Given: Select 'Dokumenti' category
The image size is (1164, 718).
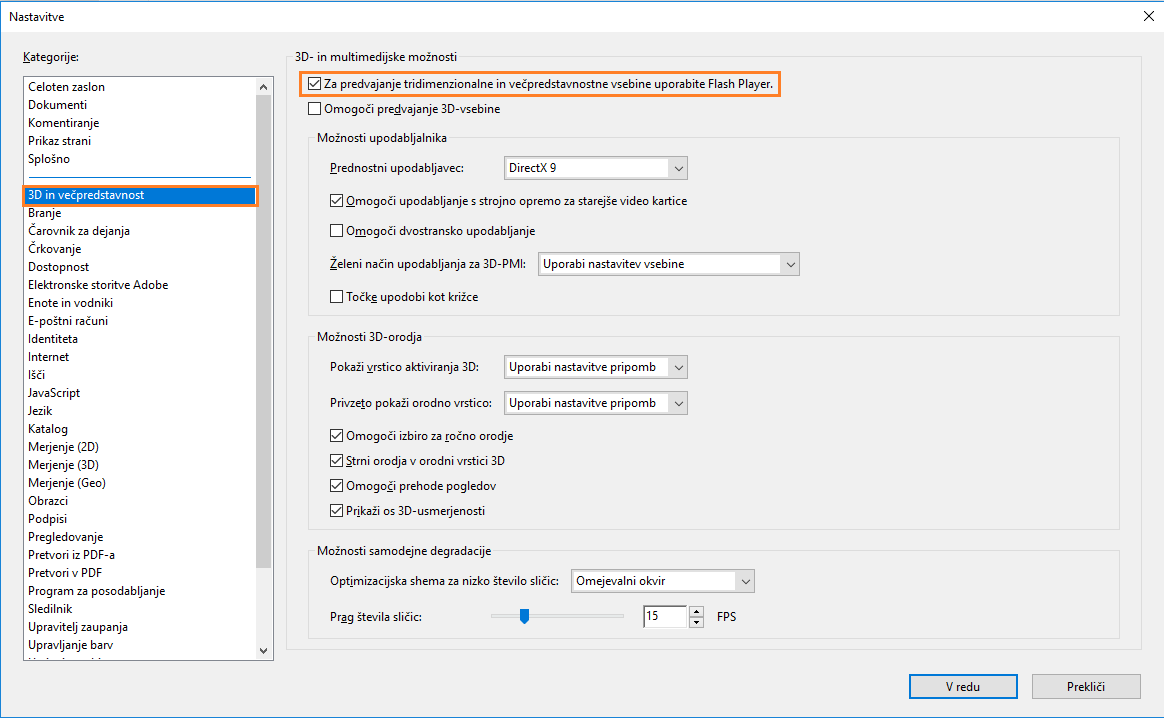Looking at the screenshot, I should pos(140,105).
